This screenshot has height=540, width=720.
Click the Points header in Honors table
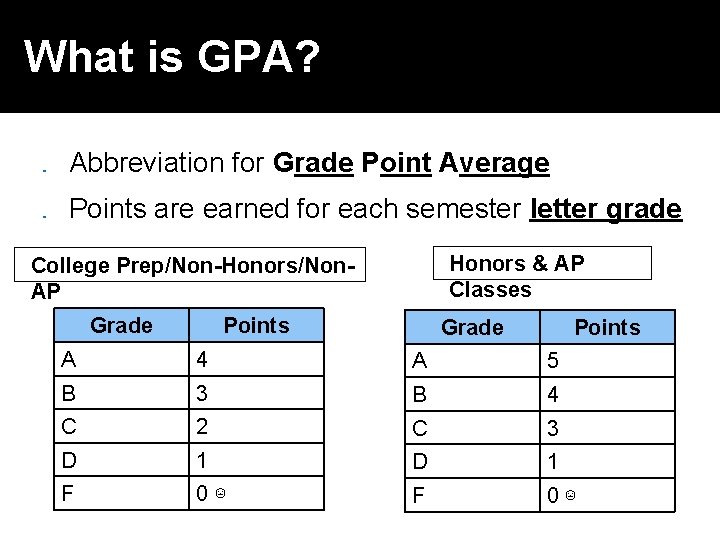[x=608, y=327]
